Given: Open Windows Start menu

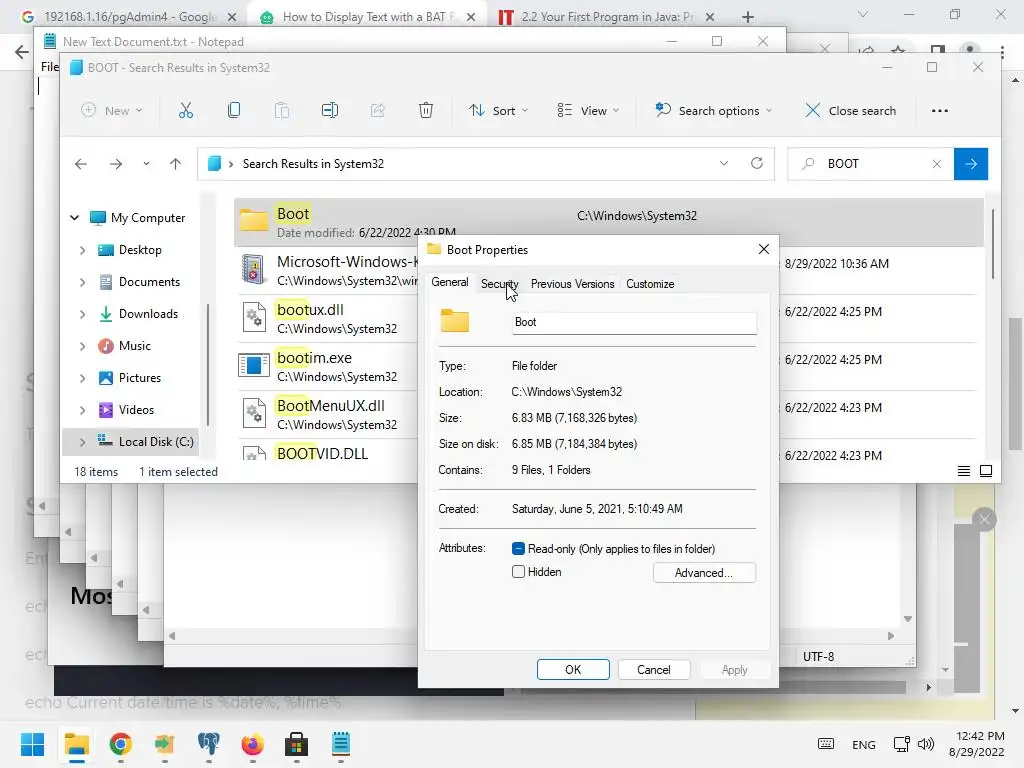Looking at the screenshot, I should pos(32,744).
